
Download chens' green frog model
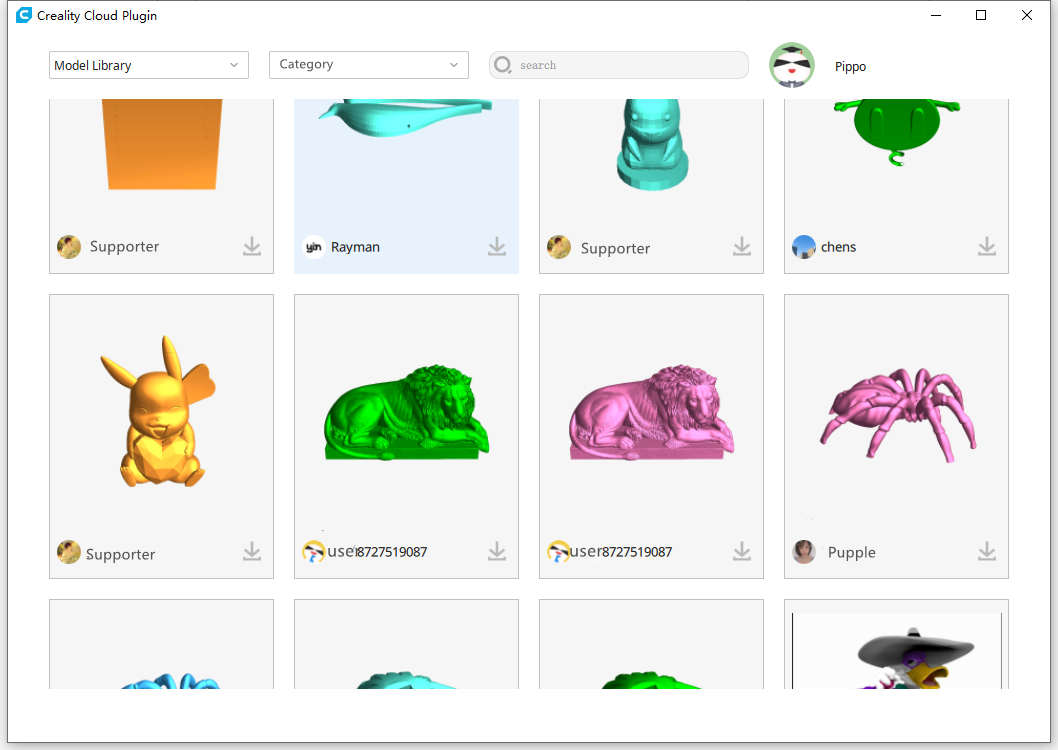[x=987, y=246]
